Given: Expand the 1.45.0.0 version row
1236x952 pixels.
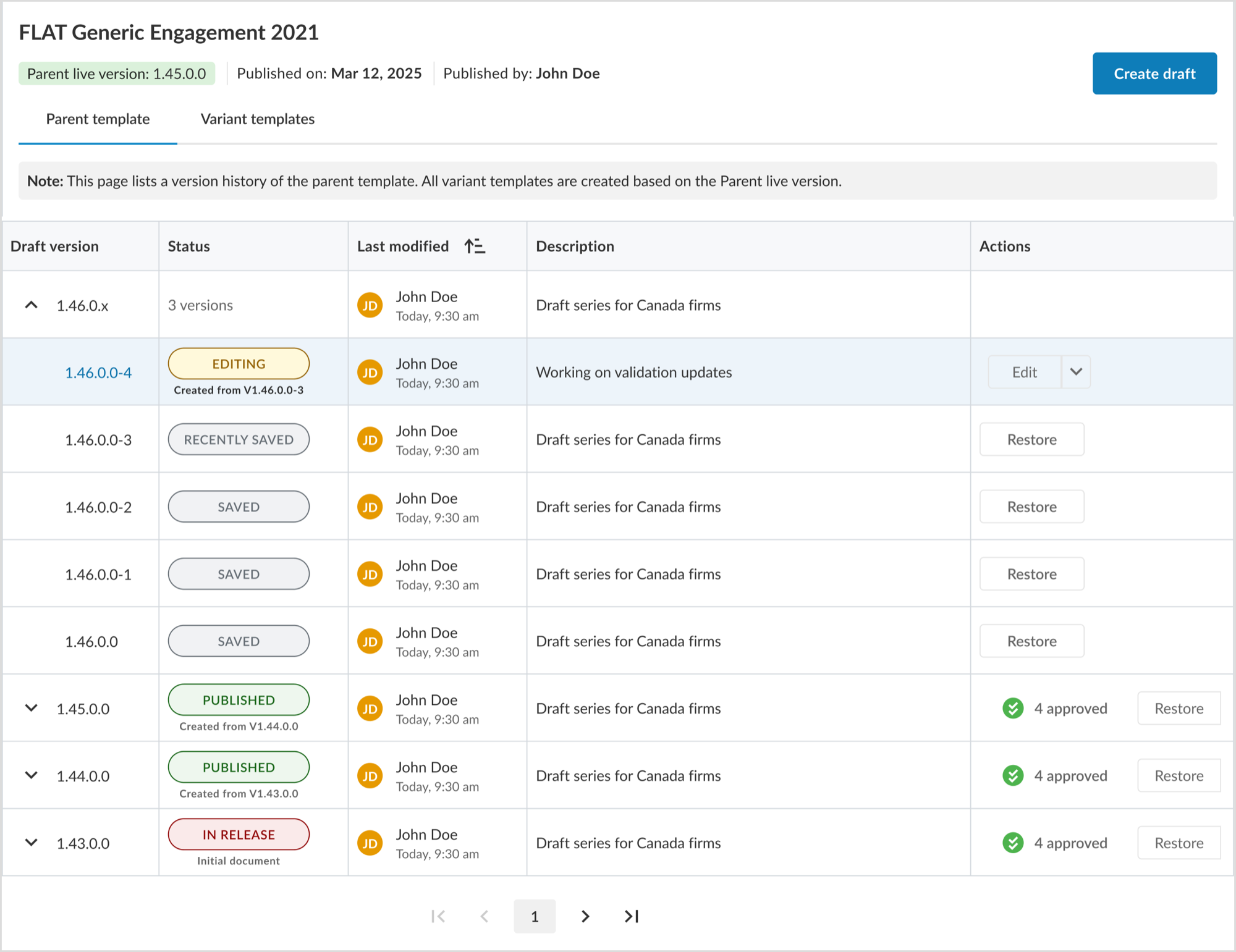Looking at the screenshot, I should [32, 708].
